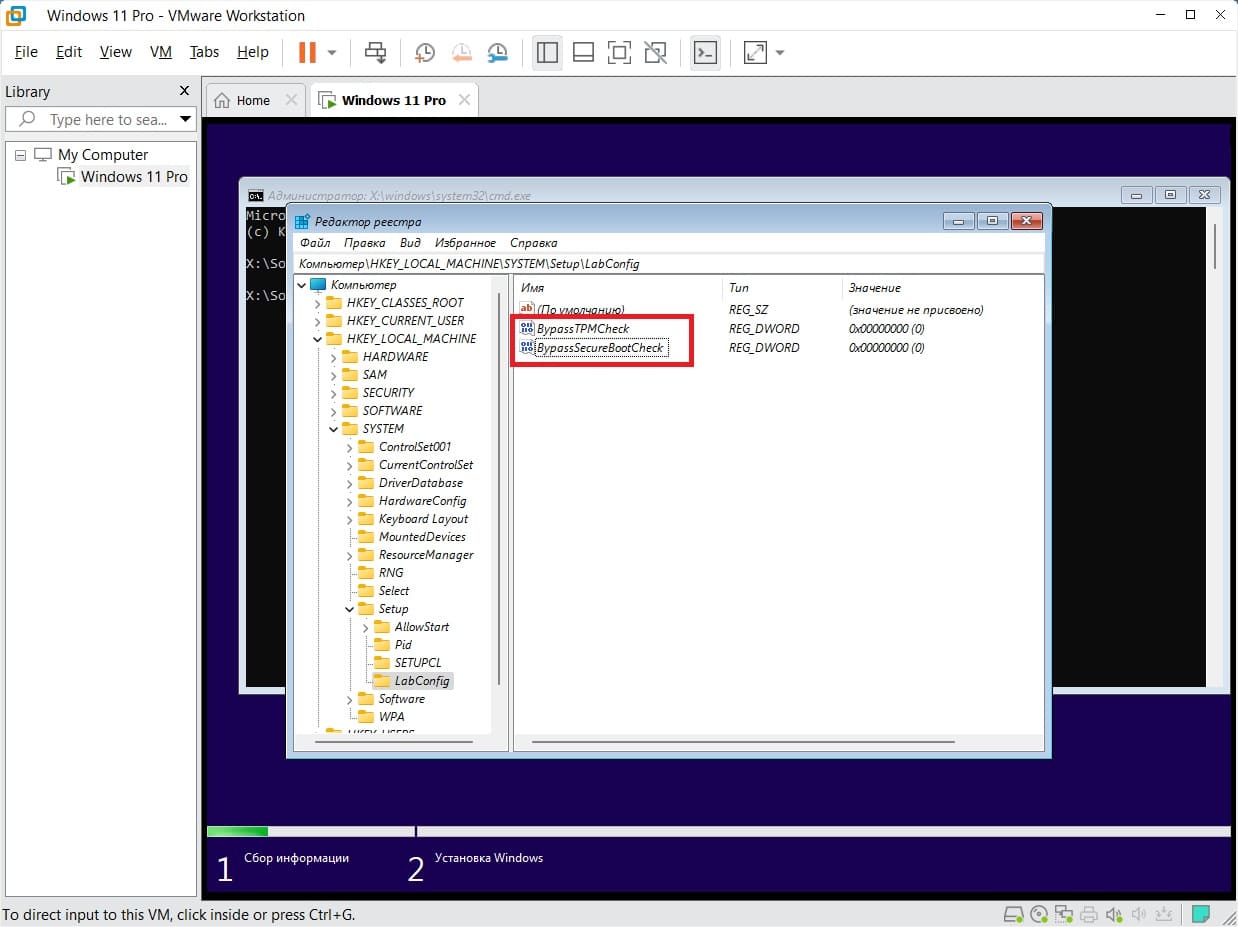1238x927 pixels.
Task: Open Справка menu in registry editor
Action: click(533, 243)
